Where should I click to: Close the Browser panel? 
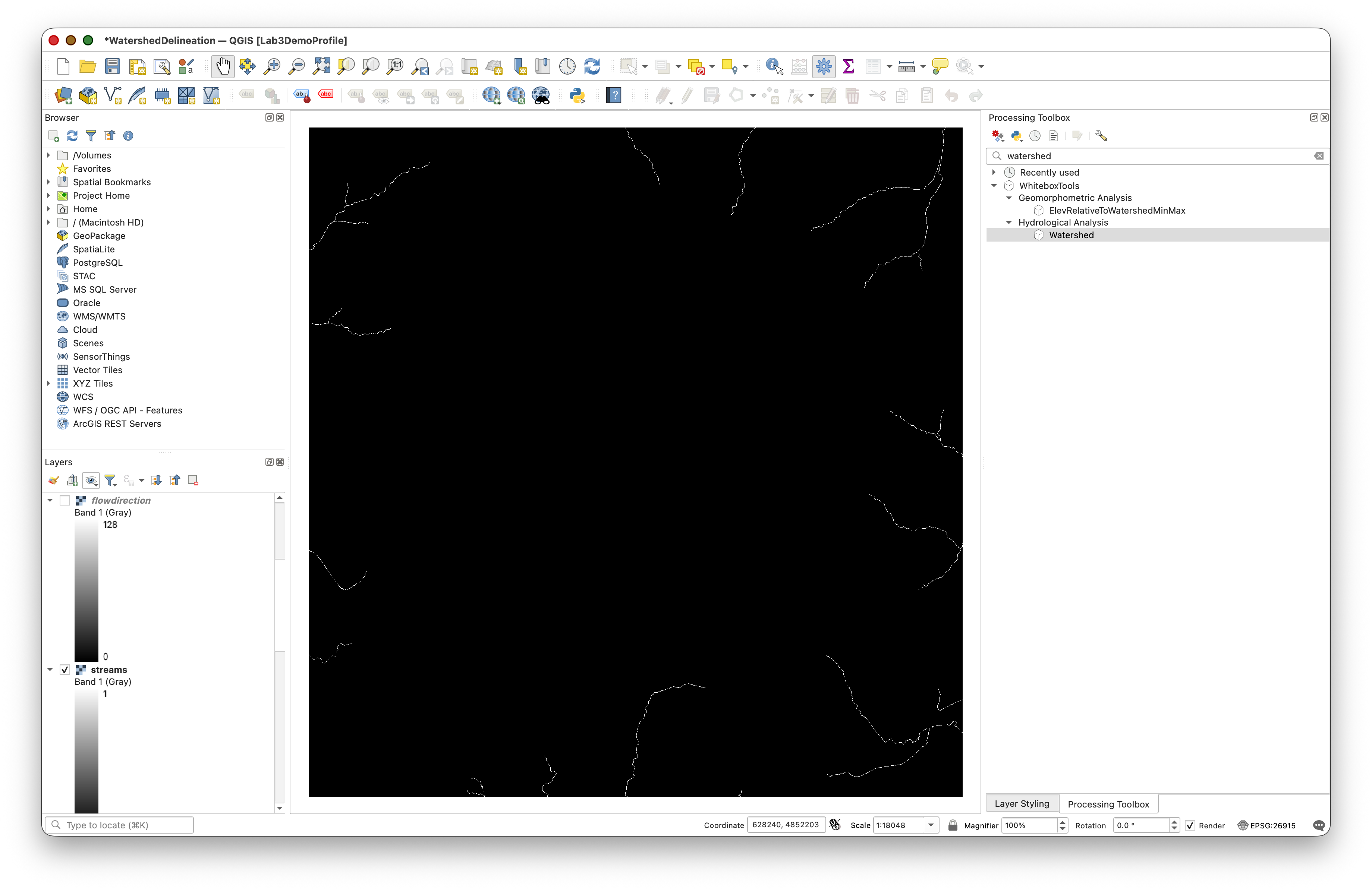click(280, 117)
